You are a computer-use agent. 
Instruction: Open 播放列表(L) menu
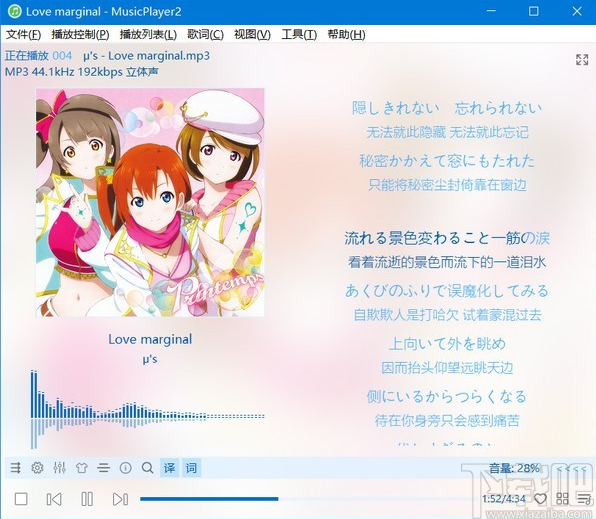click(148, 34)
